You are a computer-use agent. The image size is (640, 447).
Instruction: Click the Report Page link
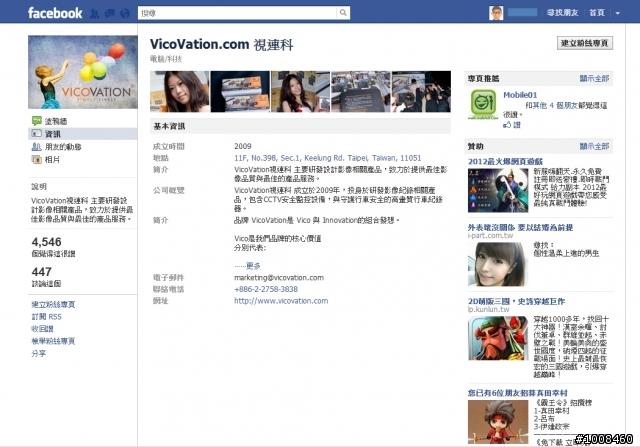click(x=53, y=341)
